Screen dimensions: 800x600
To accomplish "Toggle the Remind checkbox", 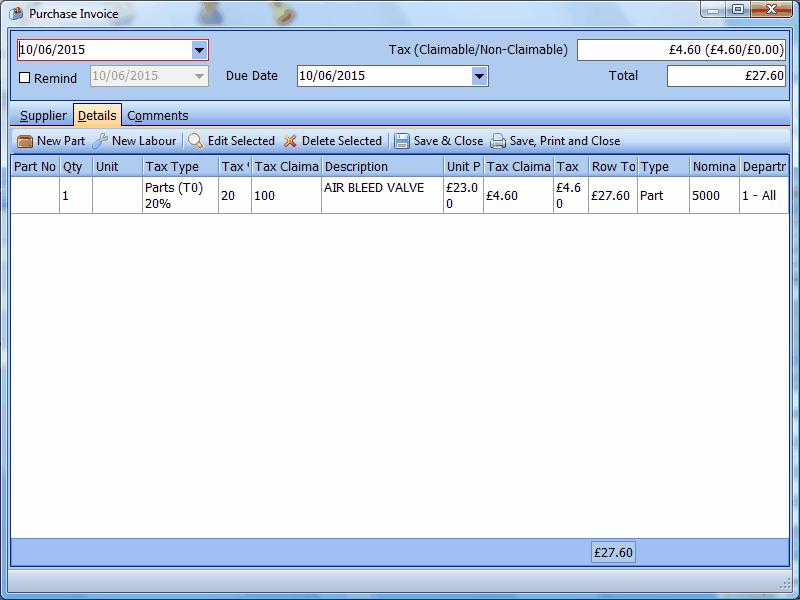I will click(x=24, y=78).
